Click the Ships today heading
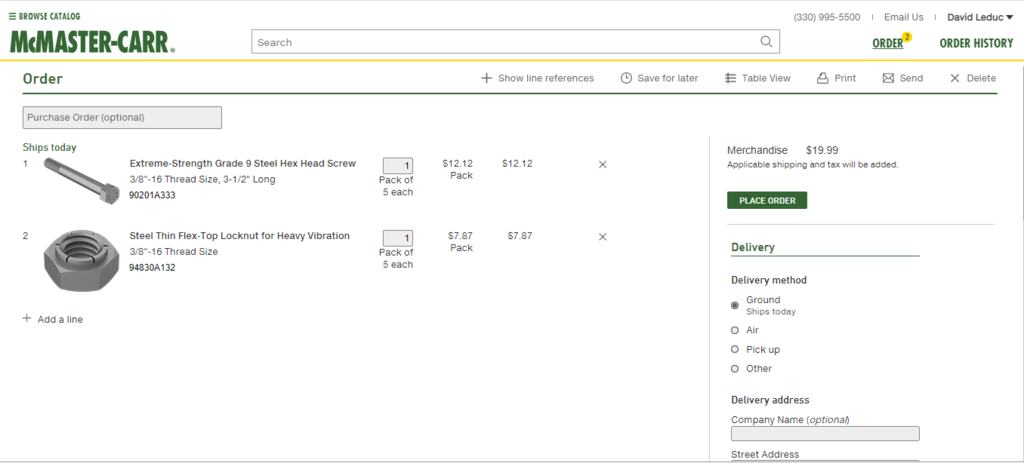Image resolution: width=1024 pixels, height=463 pixels. click(50, 148)
